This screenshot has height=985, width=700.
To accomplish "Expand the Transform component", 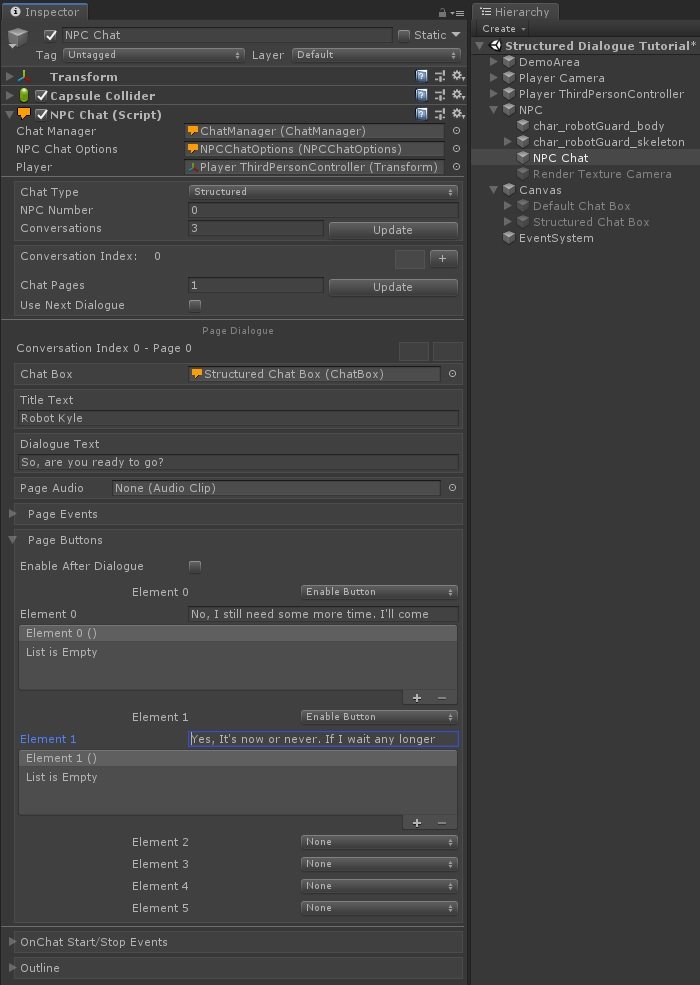I will pyautogui.click(x=9, y=77).
